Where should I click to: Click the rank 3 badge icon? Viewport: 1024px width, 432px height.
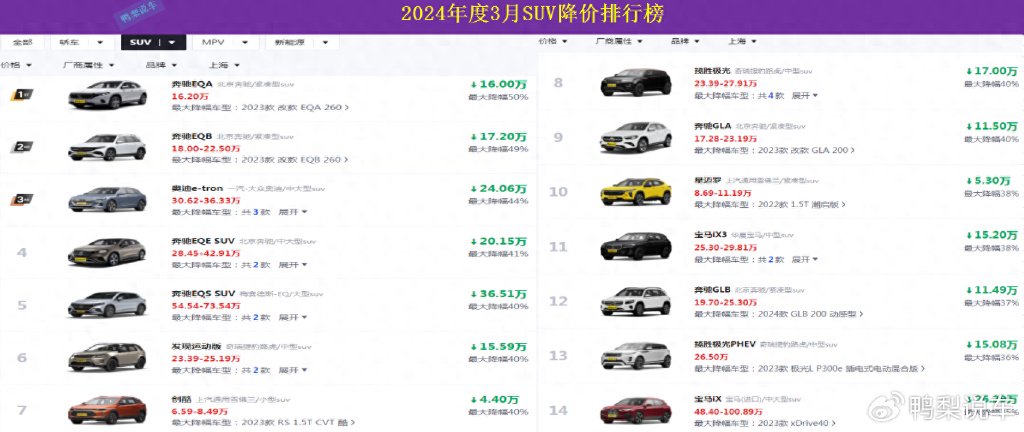(x=22, y=199)
